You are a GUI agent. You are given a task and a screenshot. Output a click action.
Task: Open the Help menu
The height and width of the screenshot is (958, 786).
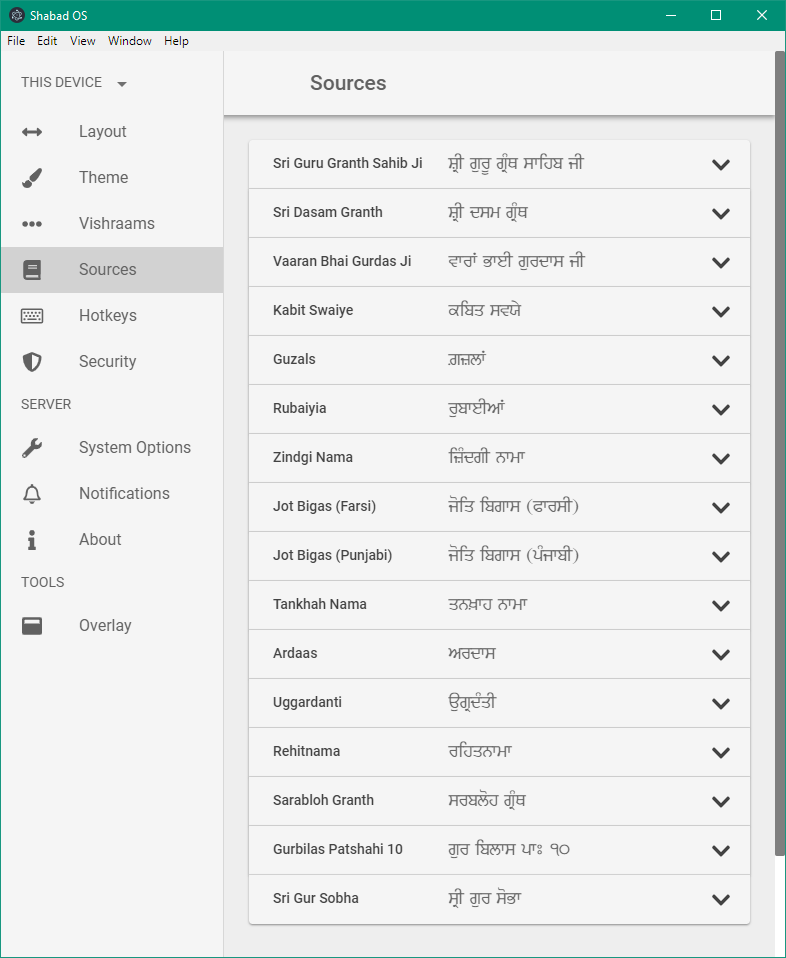tap(176, 41)
